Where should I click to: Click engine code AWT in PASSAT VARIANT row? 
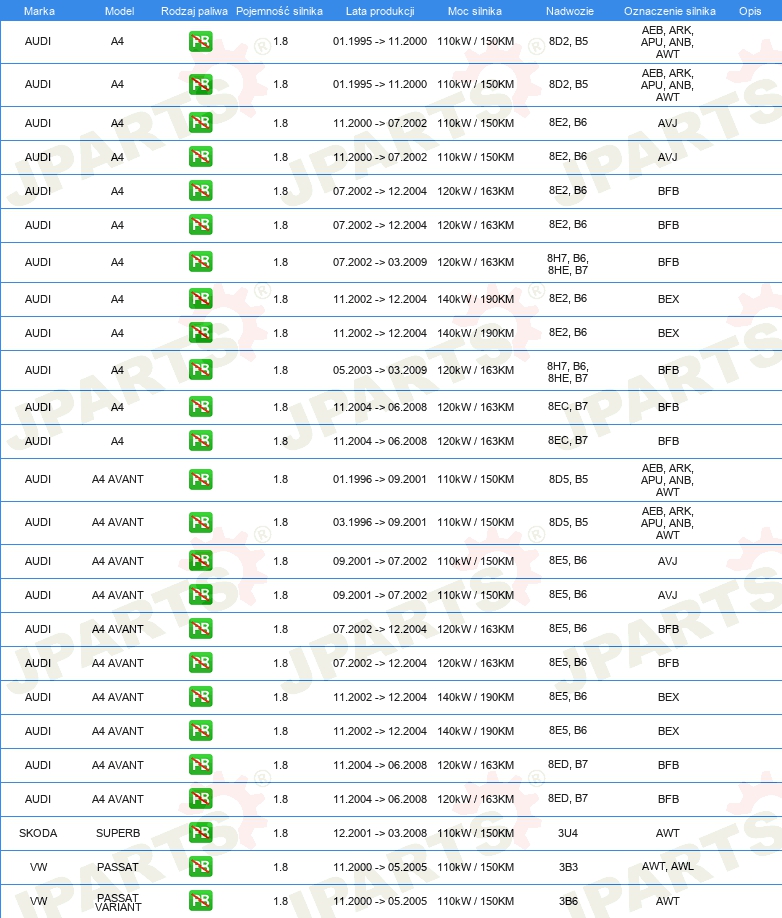[667, 901]
